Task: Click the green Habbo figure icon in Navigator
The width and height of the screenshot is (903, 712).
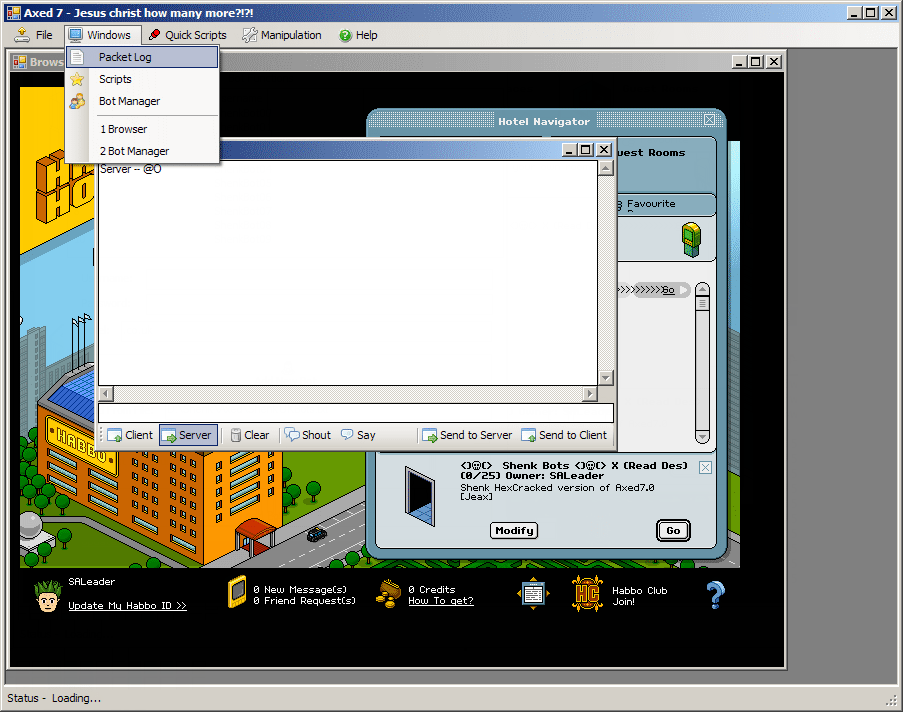Action: [x=691, y=240]
